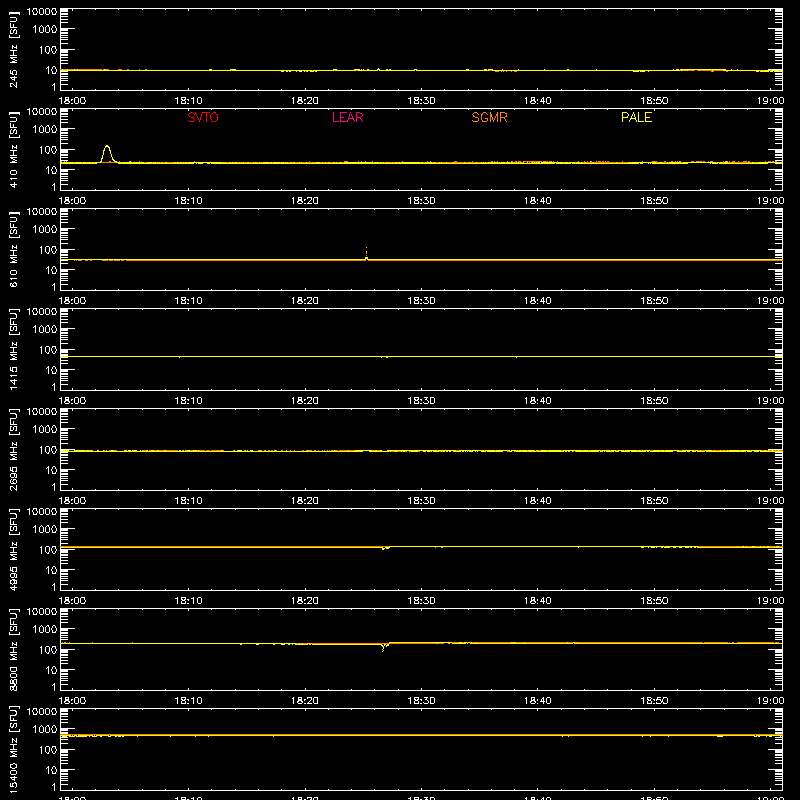The image size is (800, 800).
Task: Click the red SVTO station label
Action: click(203, 117)
